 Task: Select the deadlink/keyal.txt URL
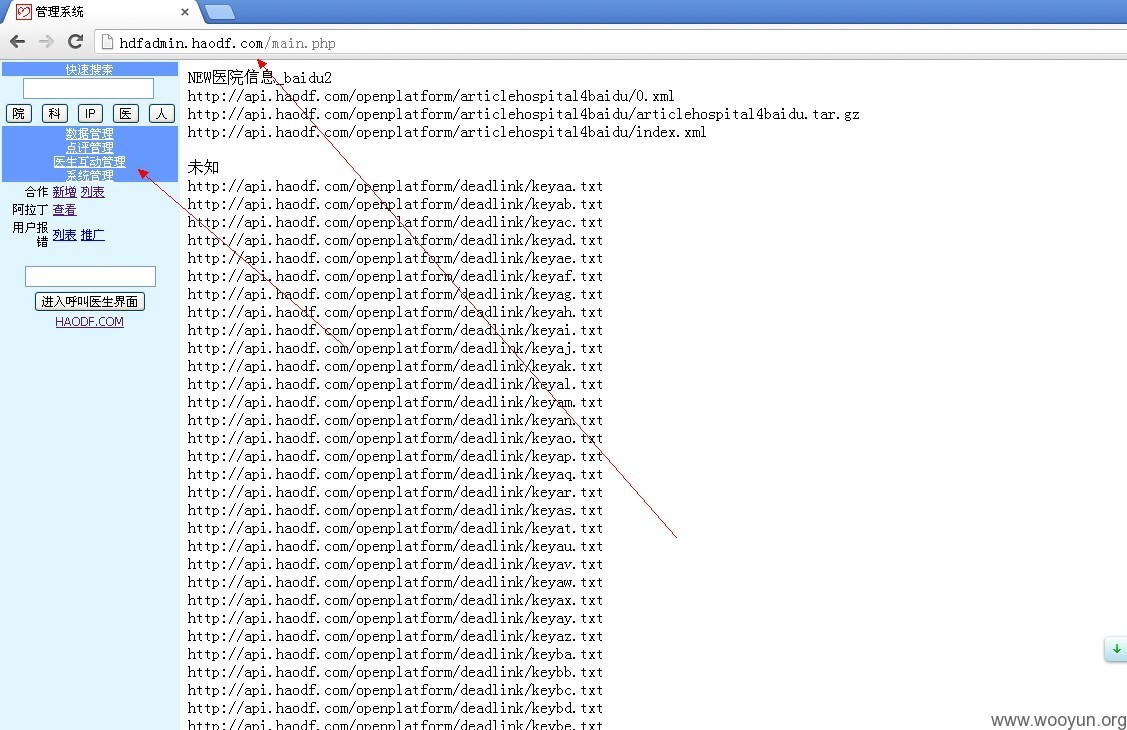click(x=395, y=384)
